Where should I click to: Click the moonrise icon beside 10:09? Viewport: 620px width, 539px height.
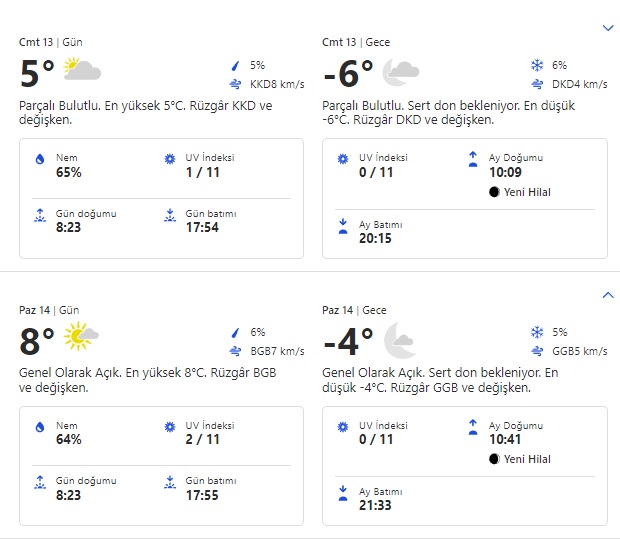473,159
